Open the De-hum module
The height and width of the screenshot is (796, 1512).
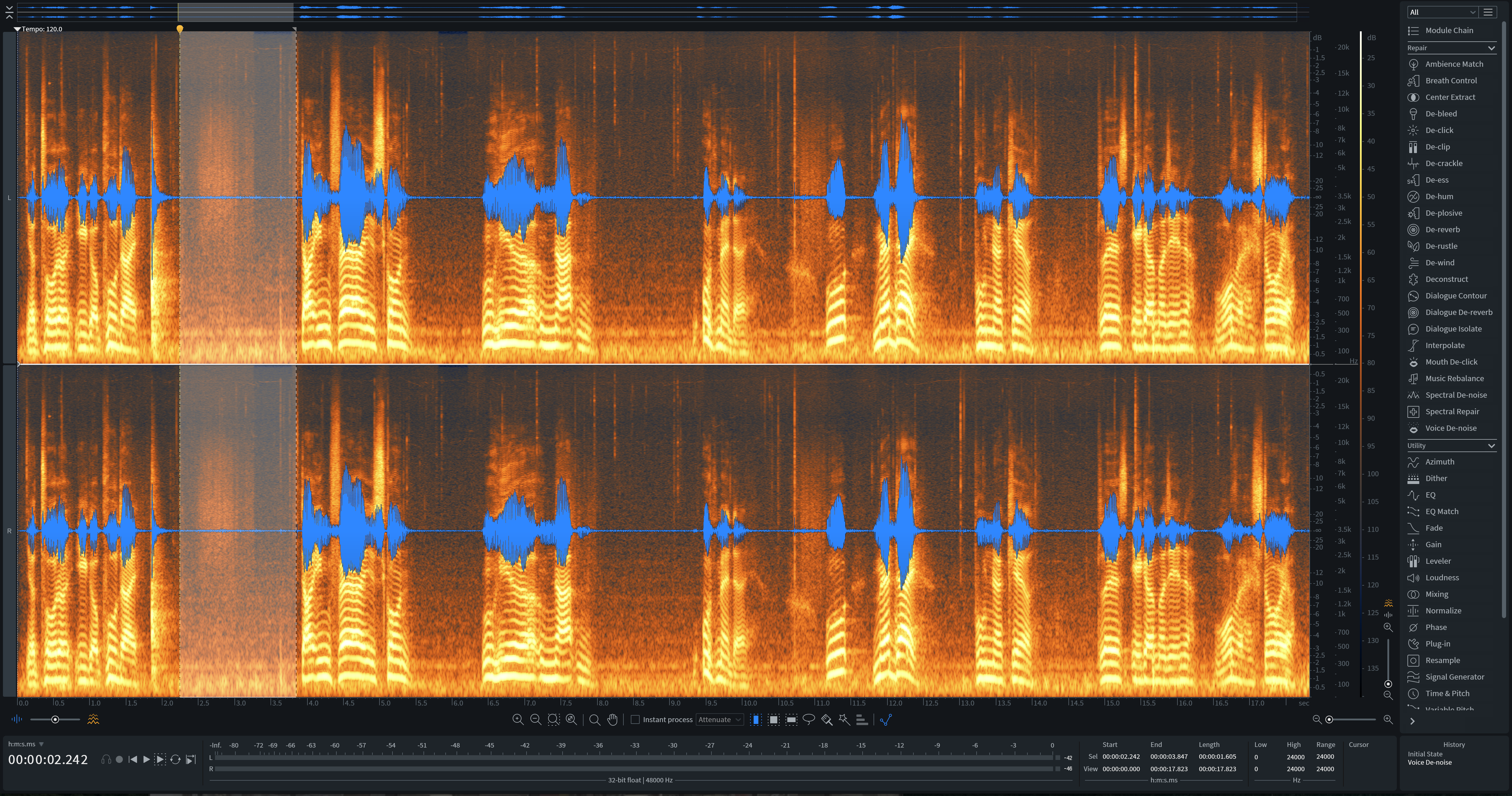(x=1451, y=196)
